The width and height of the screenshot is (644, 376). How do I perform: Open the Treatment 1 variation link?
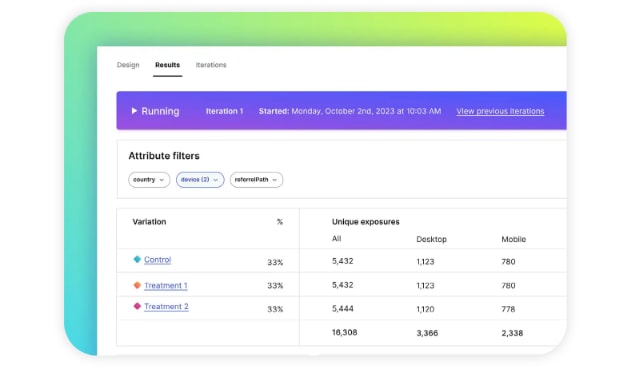tap(166, 285)
